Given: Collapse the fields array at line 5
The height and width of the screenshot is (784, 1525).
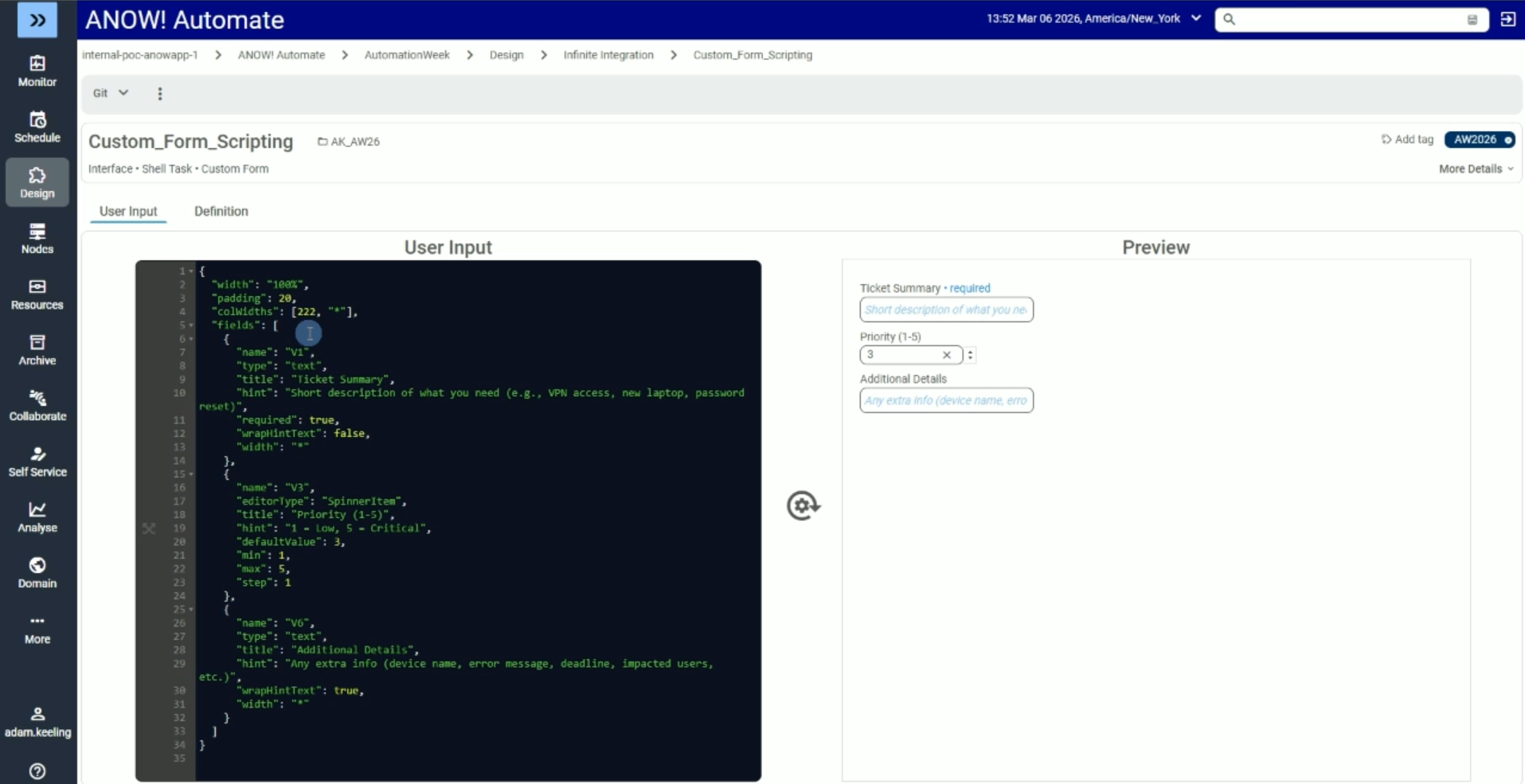Looking at the screenshot, I should click(191, 326).
